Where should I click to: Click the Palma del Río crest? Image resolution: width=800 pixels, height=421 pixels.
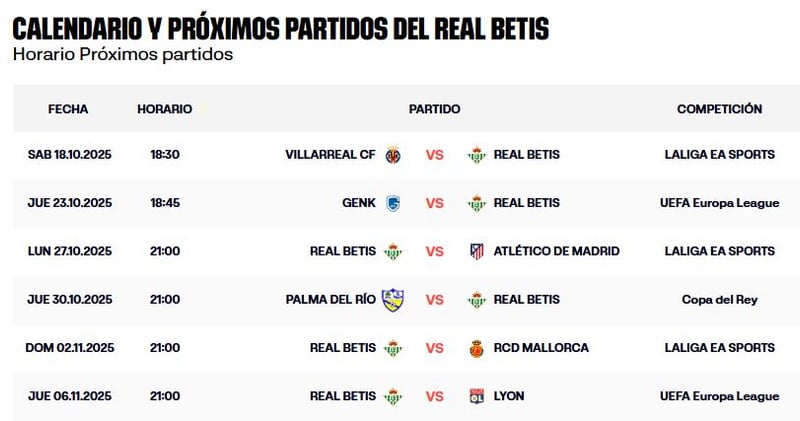[393, 300]
